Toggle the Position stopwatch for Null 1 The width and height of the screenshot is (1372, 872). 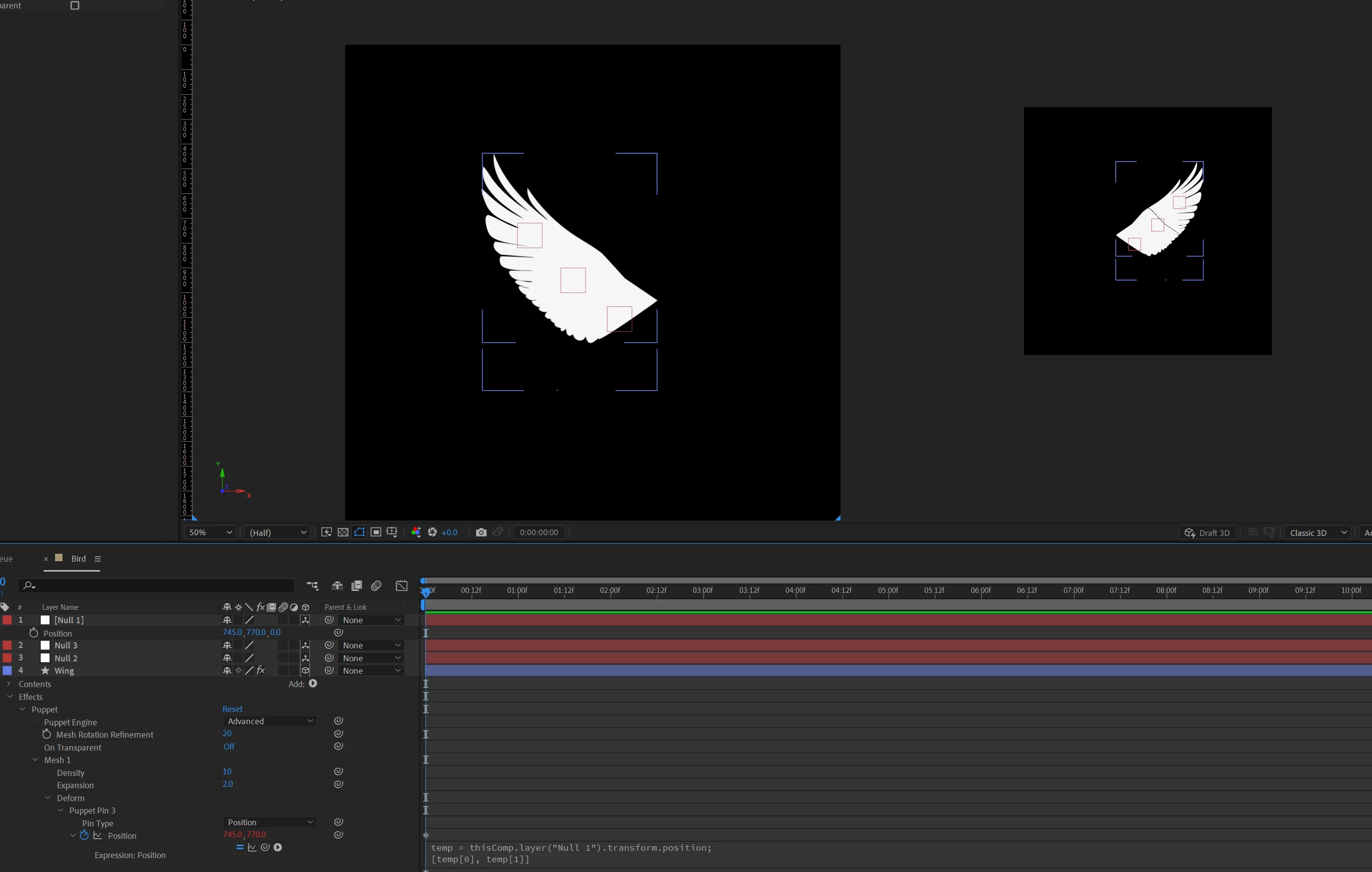pos(34,633)
